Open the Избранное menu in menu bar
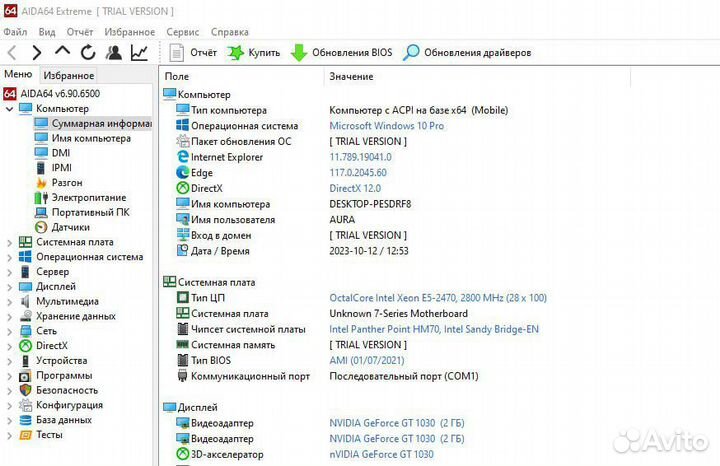720x466 pixels. (x=129, y=32)
